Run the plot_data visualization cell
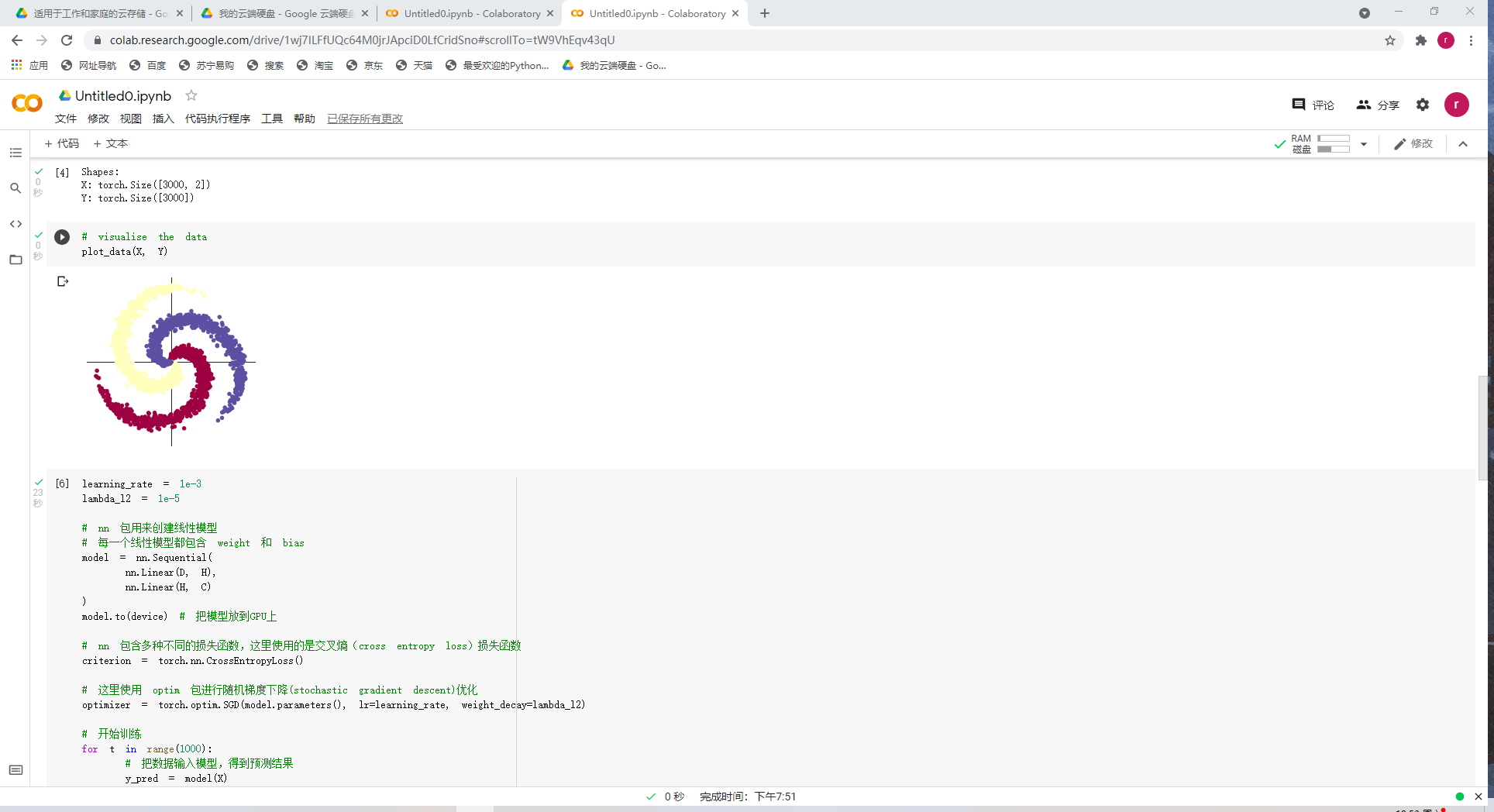 click(x=62, y=237)
